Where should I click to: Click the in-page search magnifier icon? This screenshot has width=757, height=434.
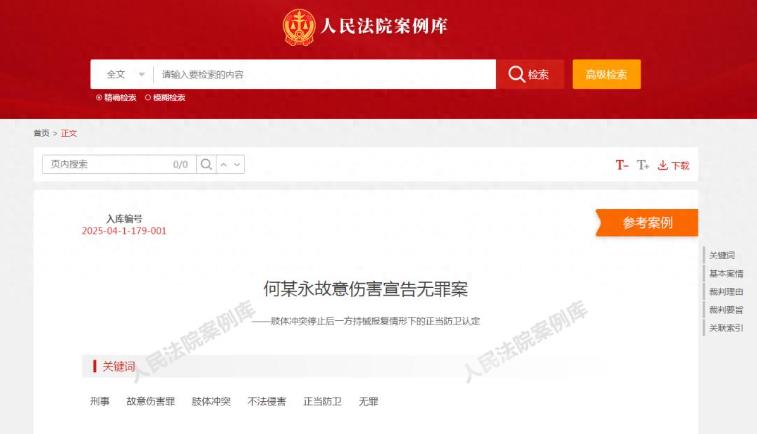click(206, 164)
